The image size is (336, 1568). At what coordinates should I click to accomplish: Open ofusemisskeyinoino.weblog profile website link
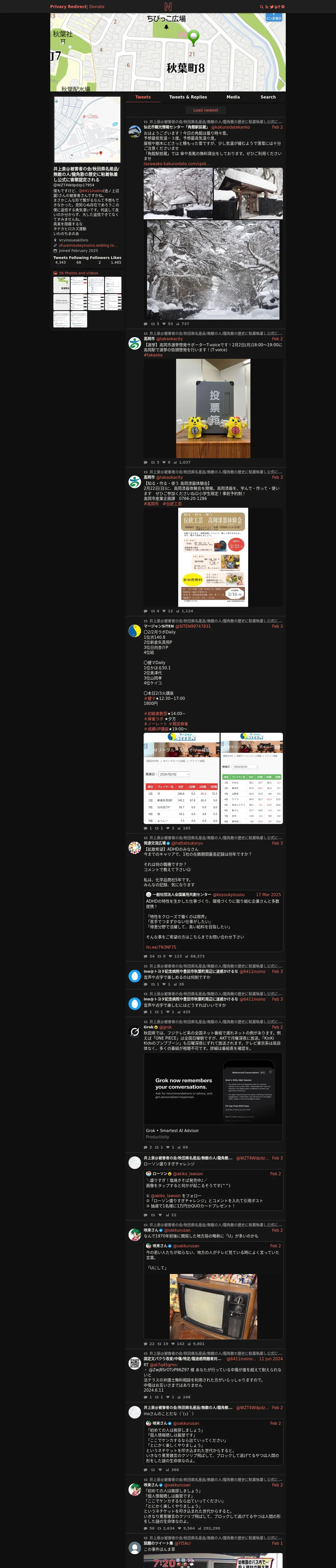88,245
